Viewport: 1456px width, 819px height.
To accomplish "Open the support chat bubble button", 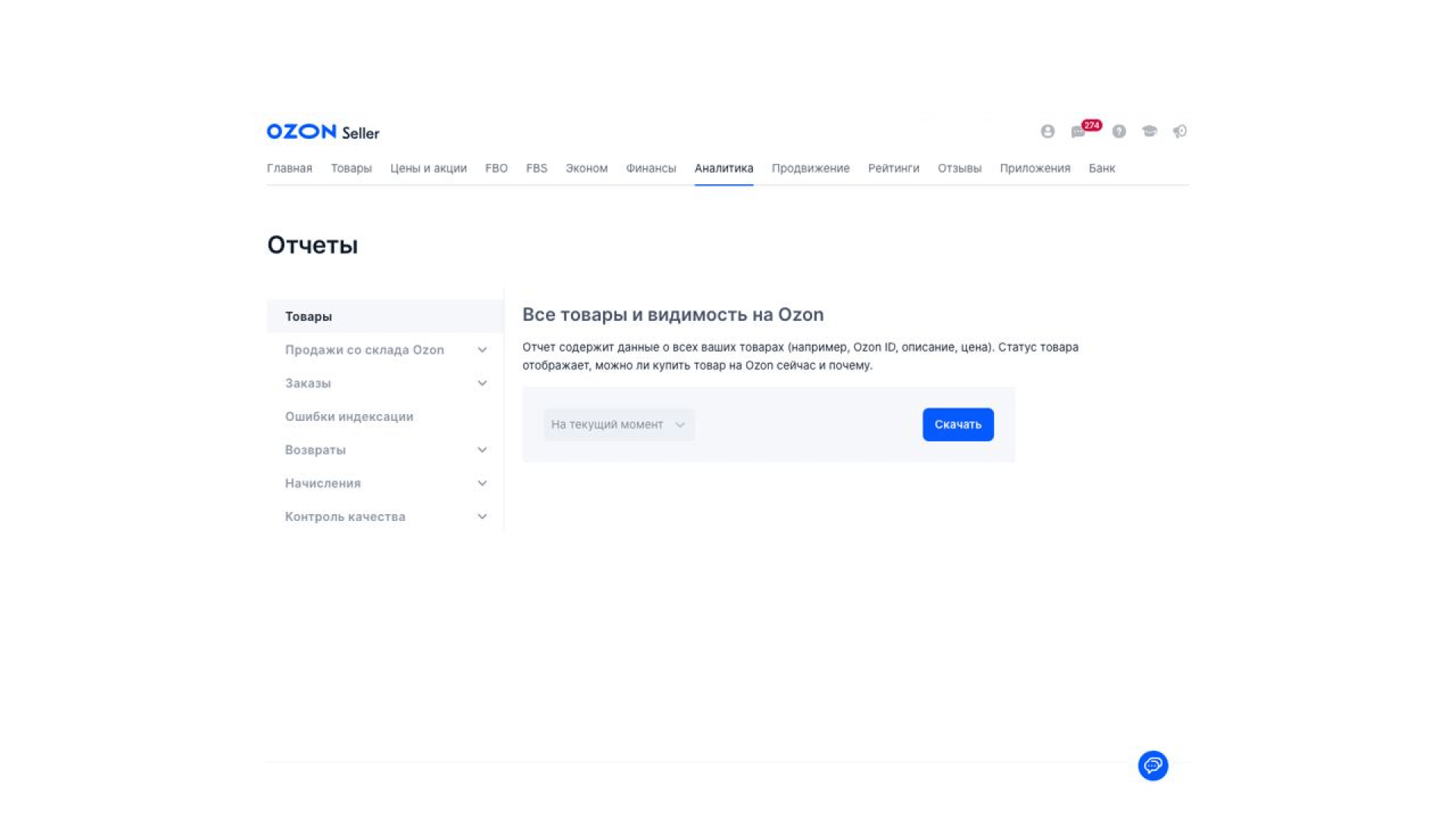I will tap(1153, 765).
